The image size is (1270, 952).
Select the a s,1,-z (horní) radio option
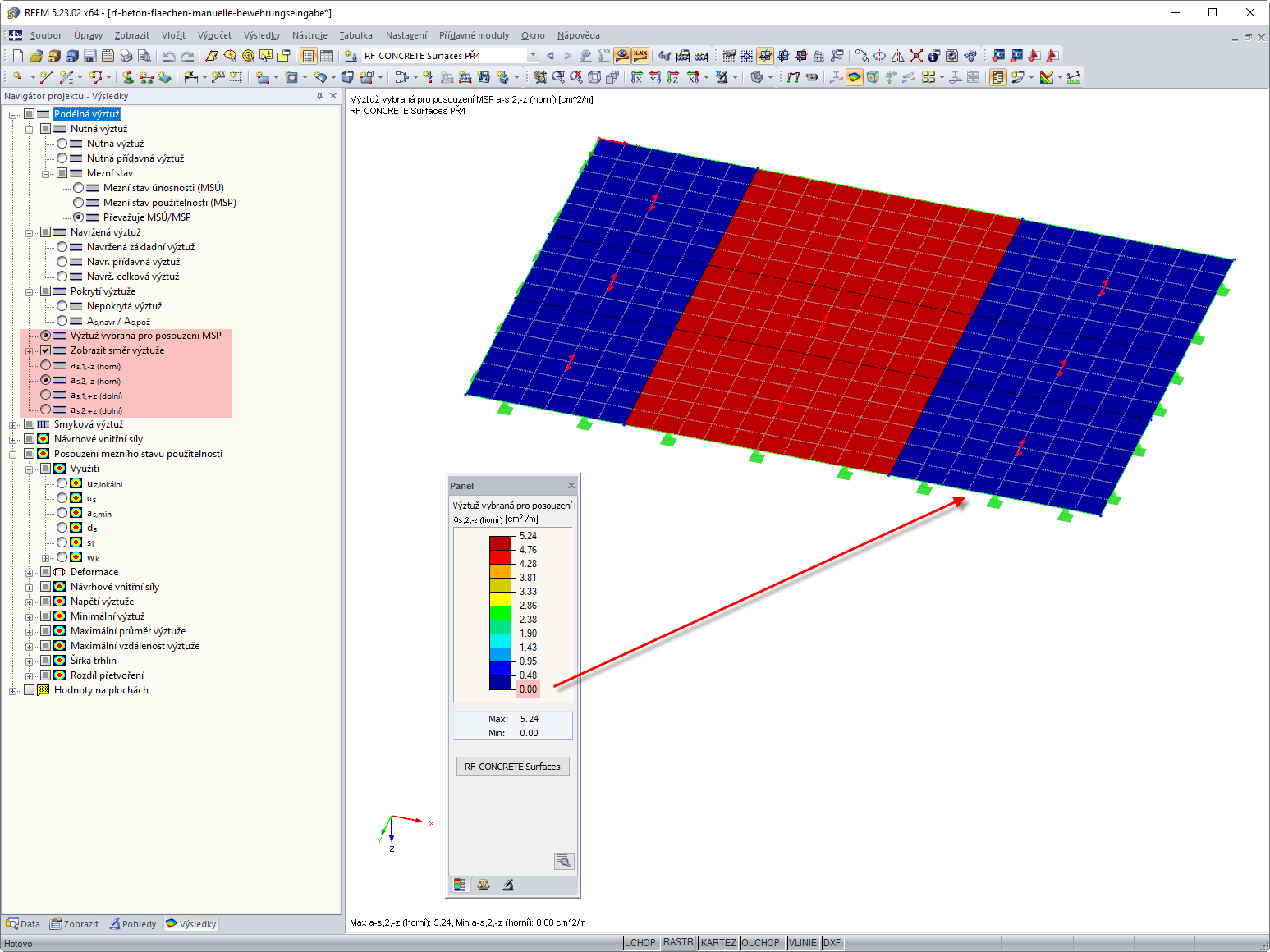[46, 365]
